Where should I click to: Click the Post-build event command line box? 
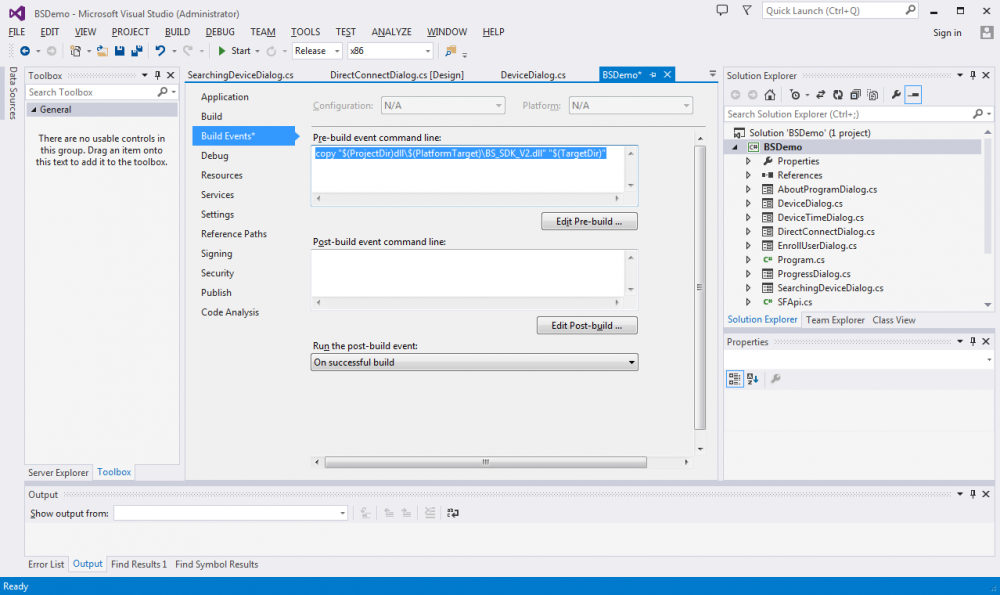point(468,272)
